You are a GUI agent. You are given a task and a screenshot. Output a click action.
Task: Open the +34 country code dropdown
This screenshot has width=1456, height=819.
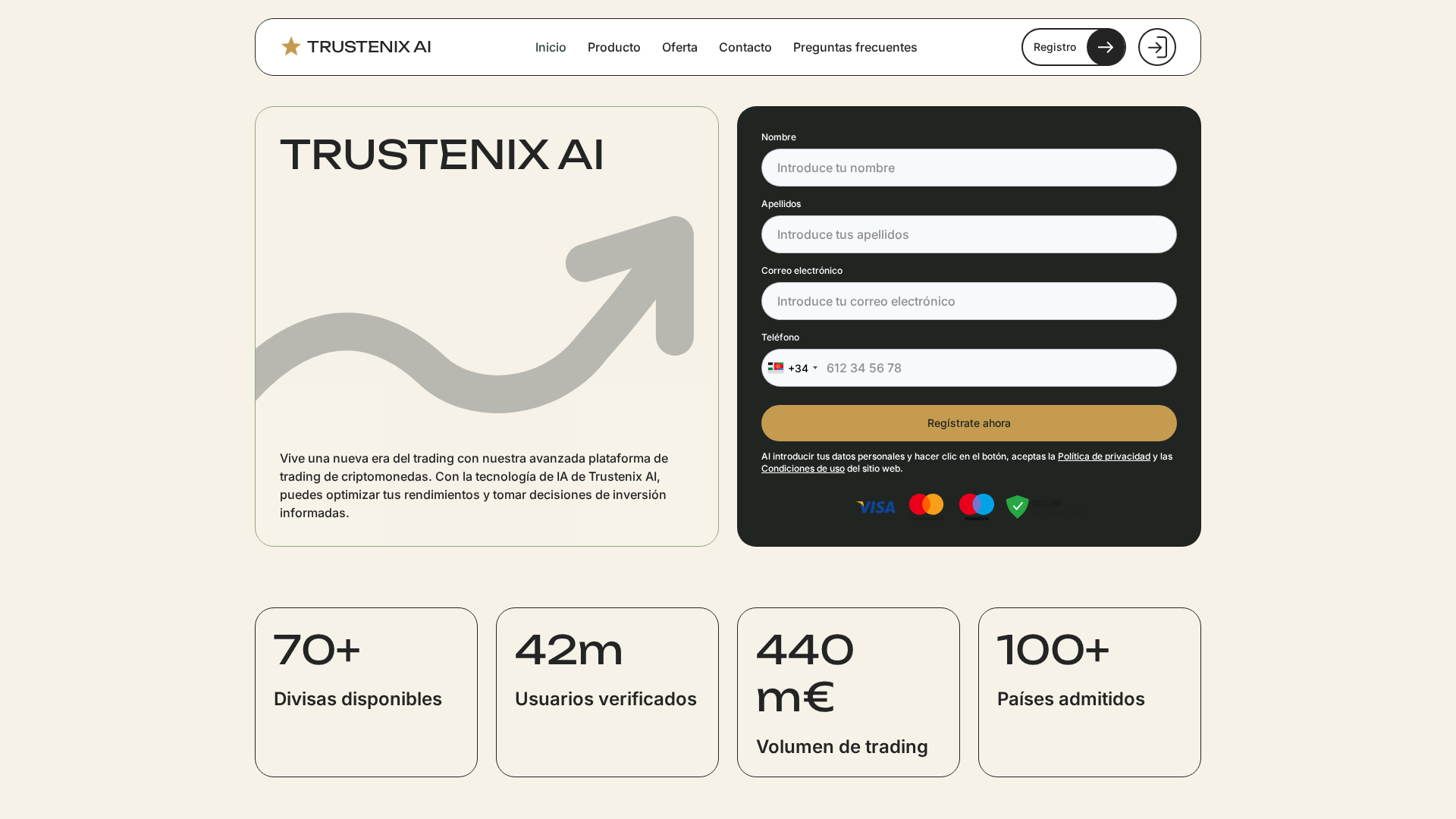(x=792, y=368)
